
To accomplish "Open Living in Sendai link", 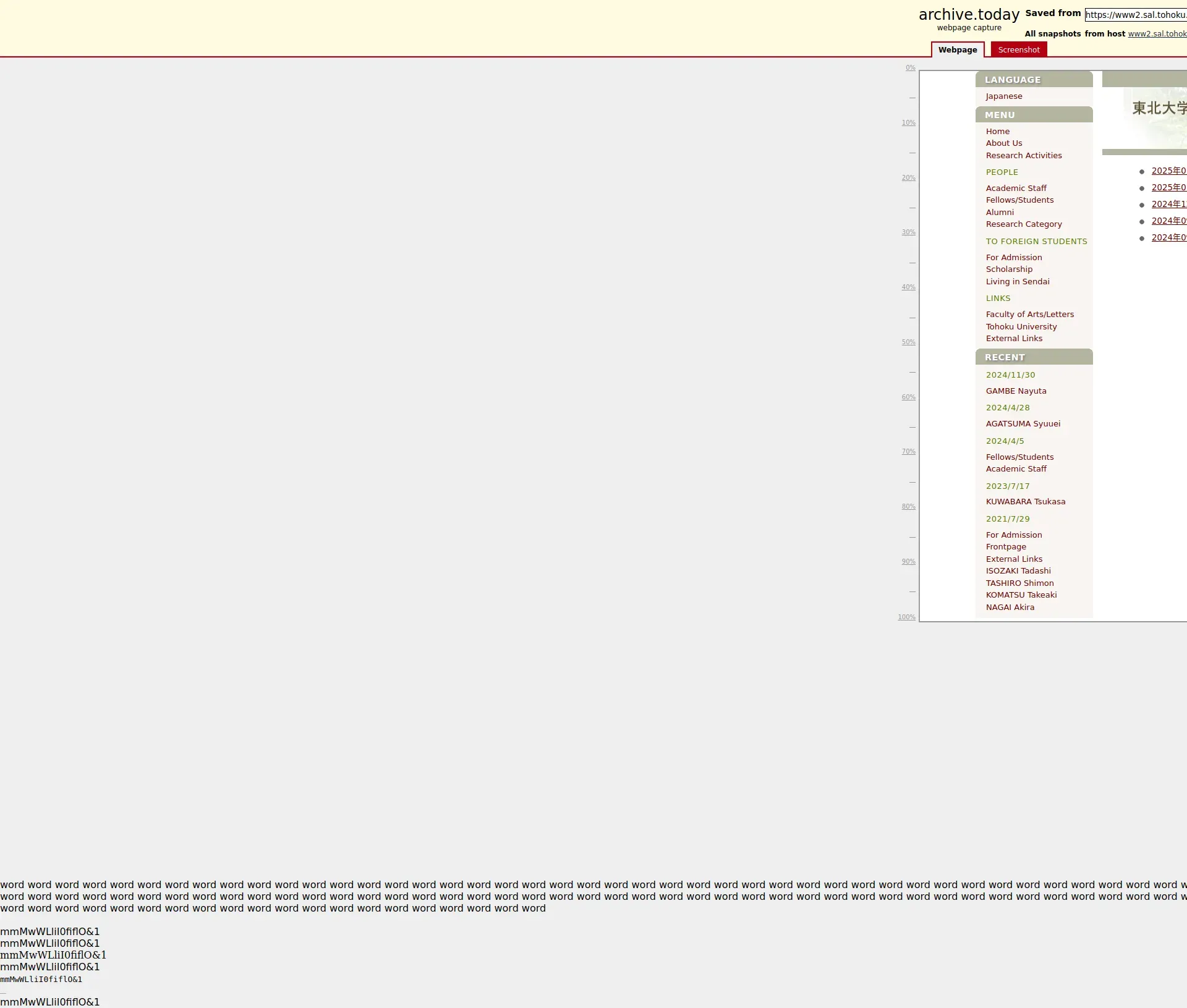I will point(1017,282).
